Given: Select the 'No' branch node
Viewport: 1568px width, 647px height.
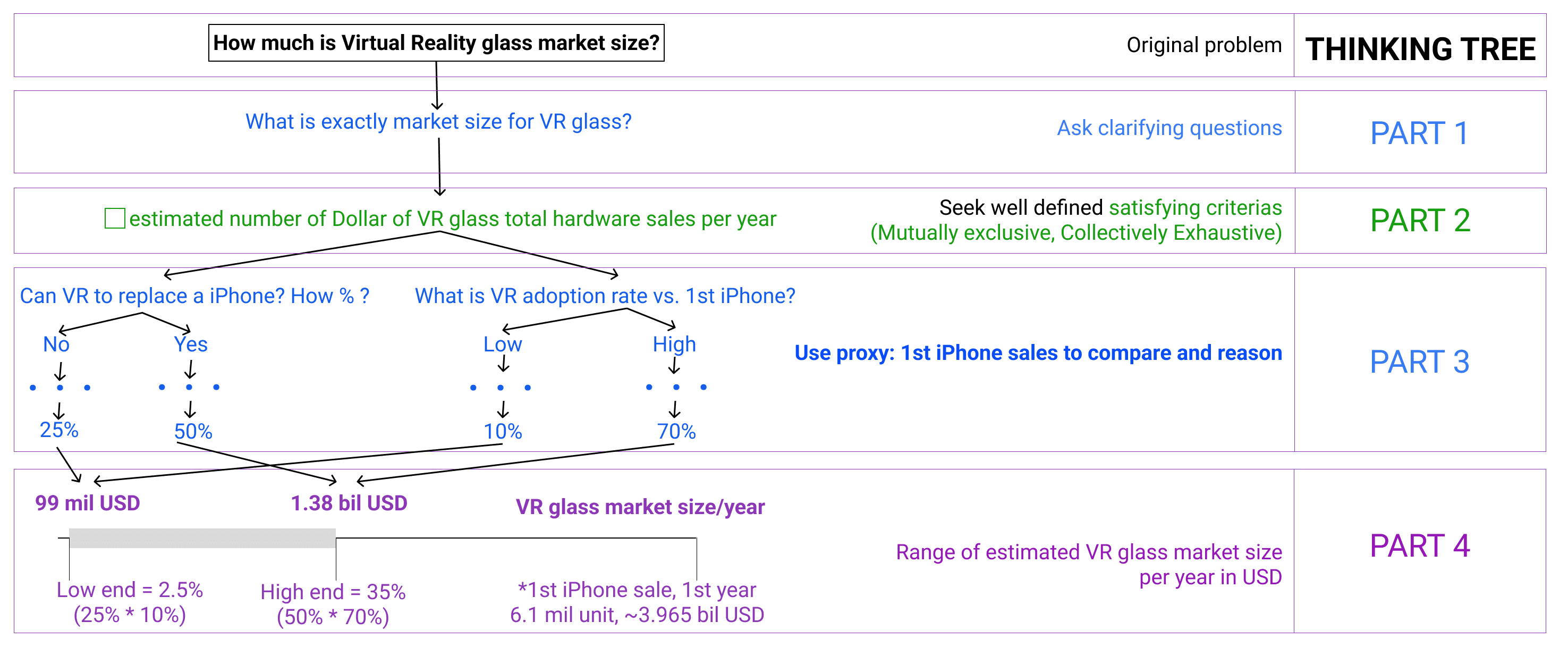Looking at the screenshot, I should pyautogui.click(x=56, y=344).
